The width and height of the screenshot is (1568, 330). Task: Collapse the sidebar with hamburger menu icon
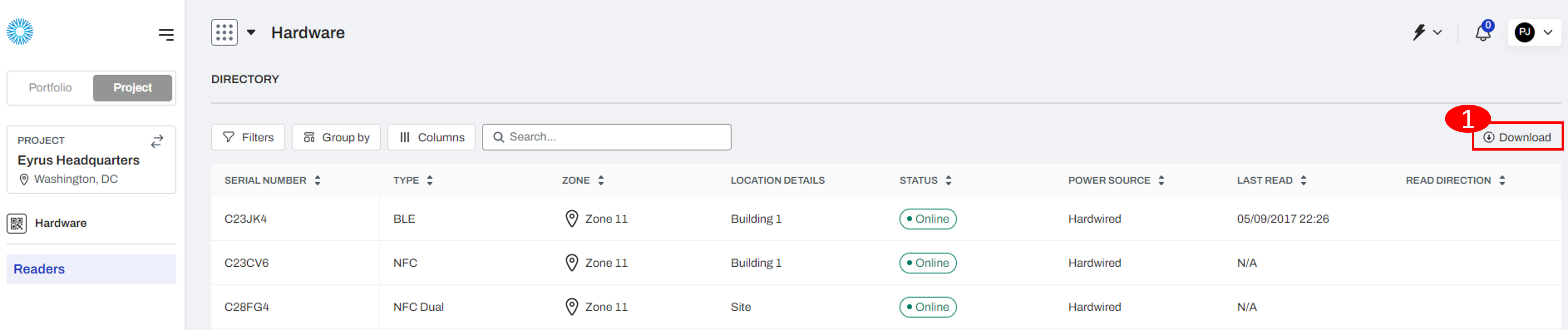tap(166, 35)
